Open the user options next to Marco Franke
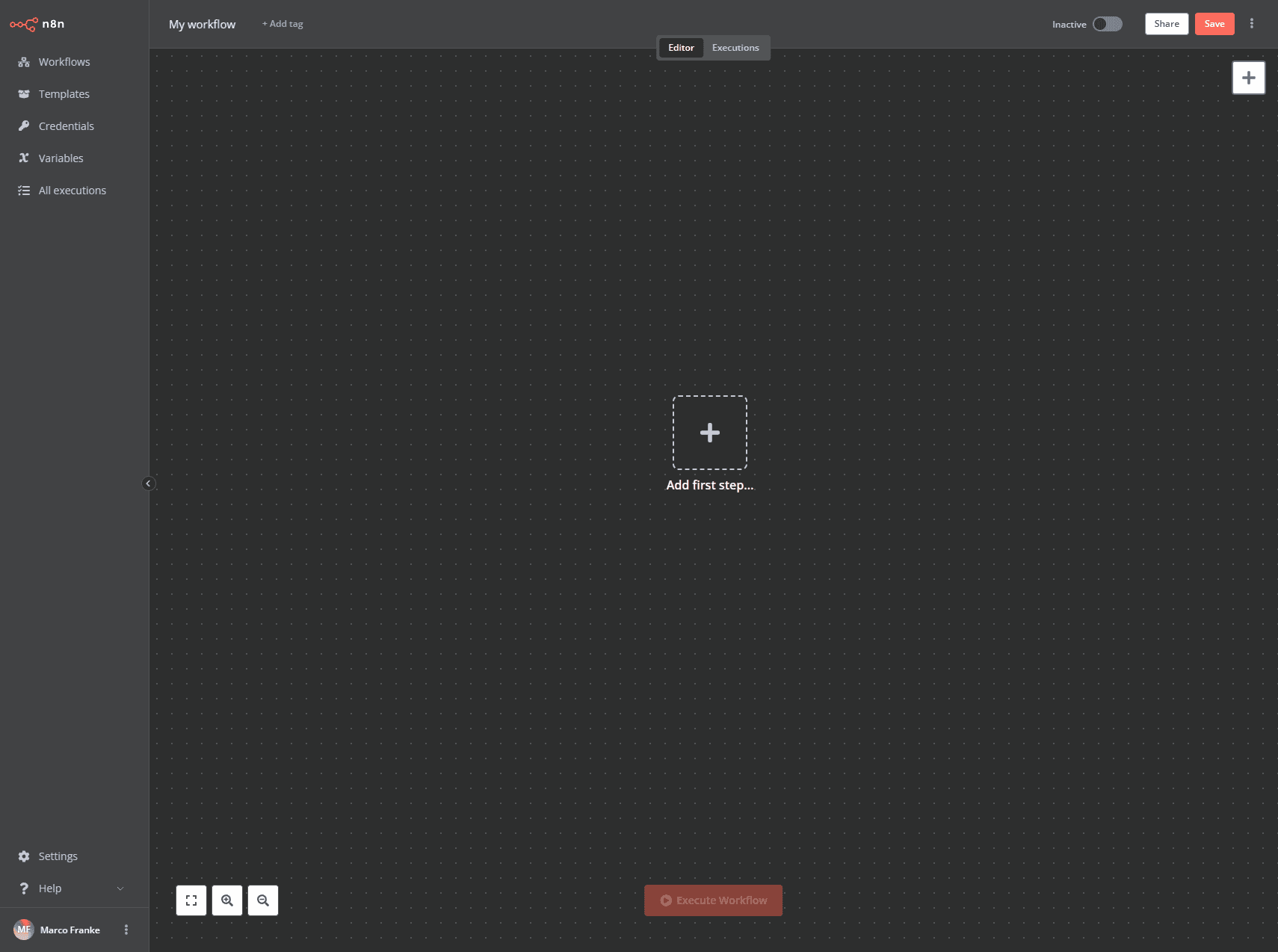 [126, 929]
